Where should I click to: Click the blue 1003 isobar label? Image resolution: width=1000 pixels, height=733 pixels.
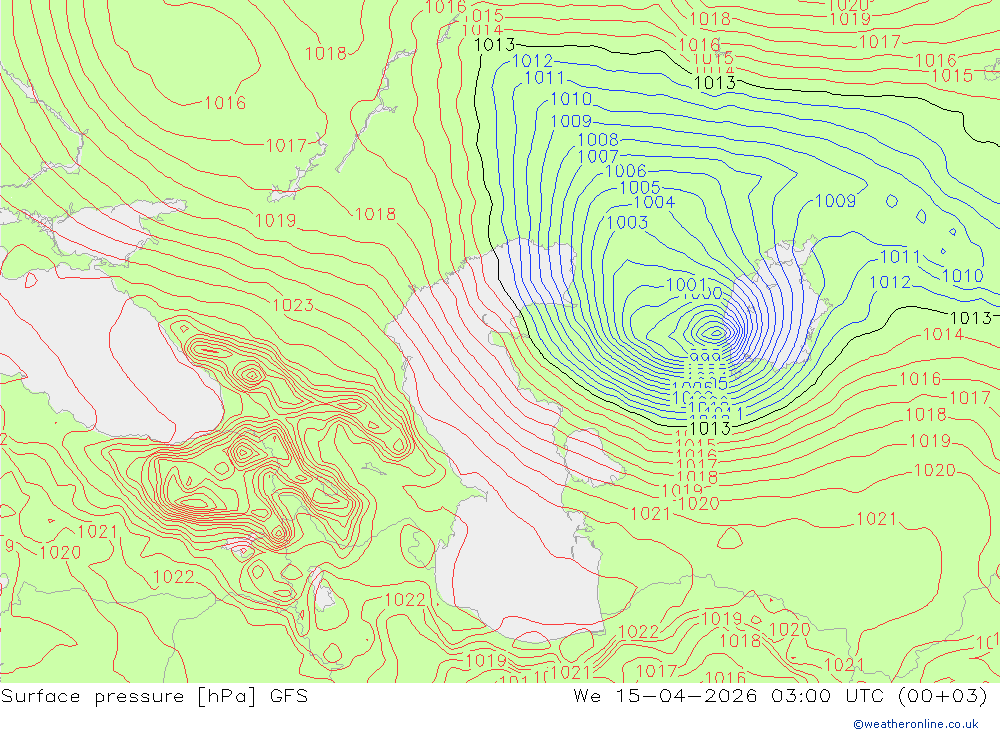tap(627, 222)
